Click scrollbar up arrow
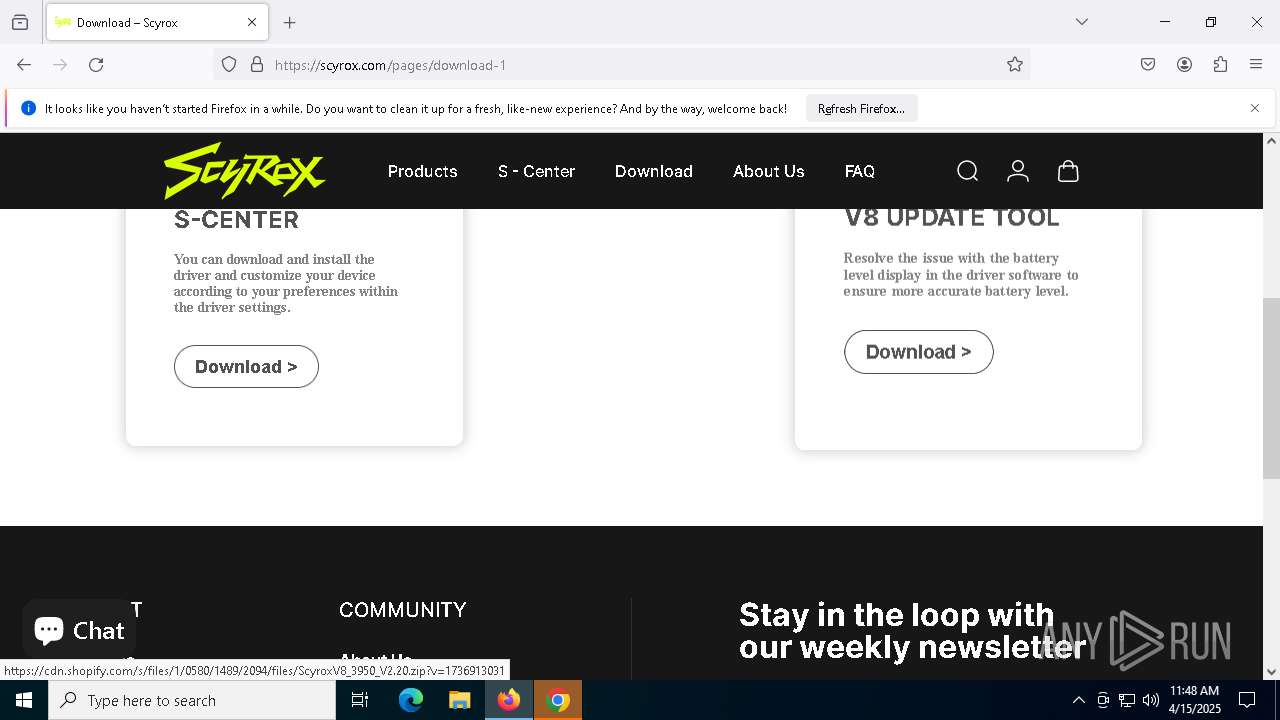Viewport: 1280px width, 720px height. [1271, 140]
